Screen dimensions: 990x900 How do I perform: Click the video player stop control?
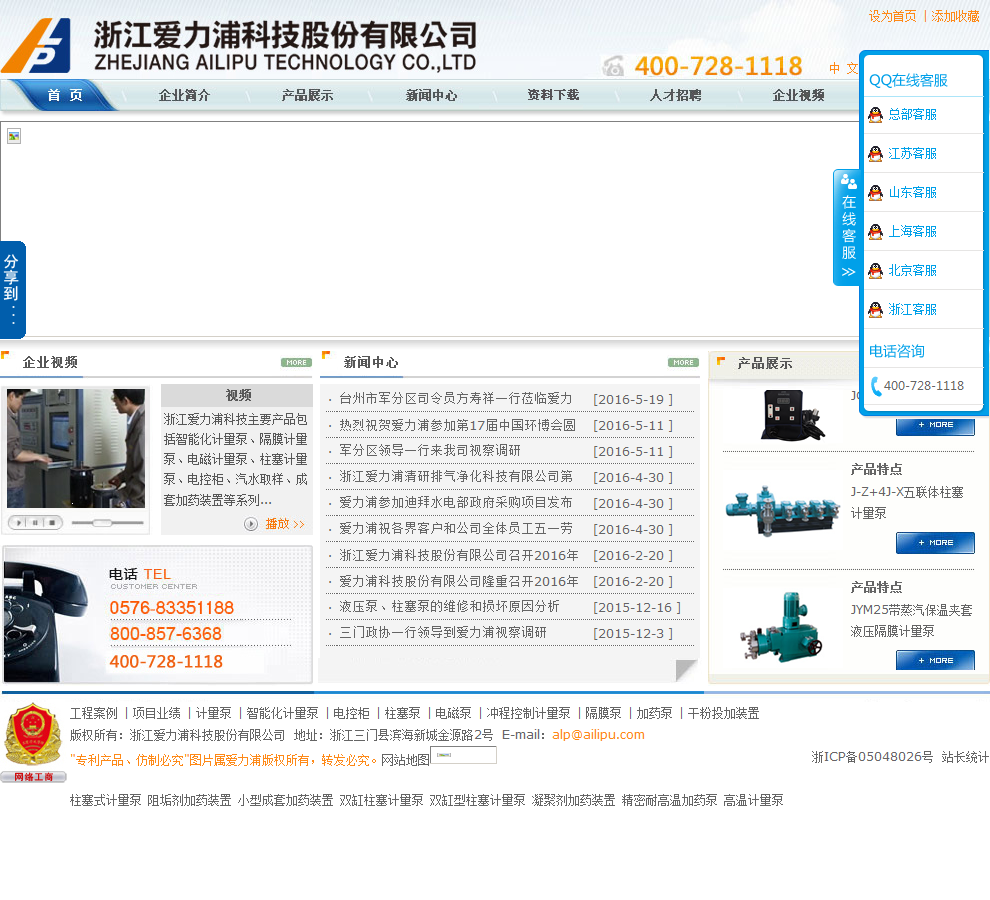click(52, 523)
